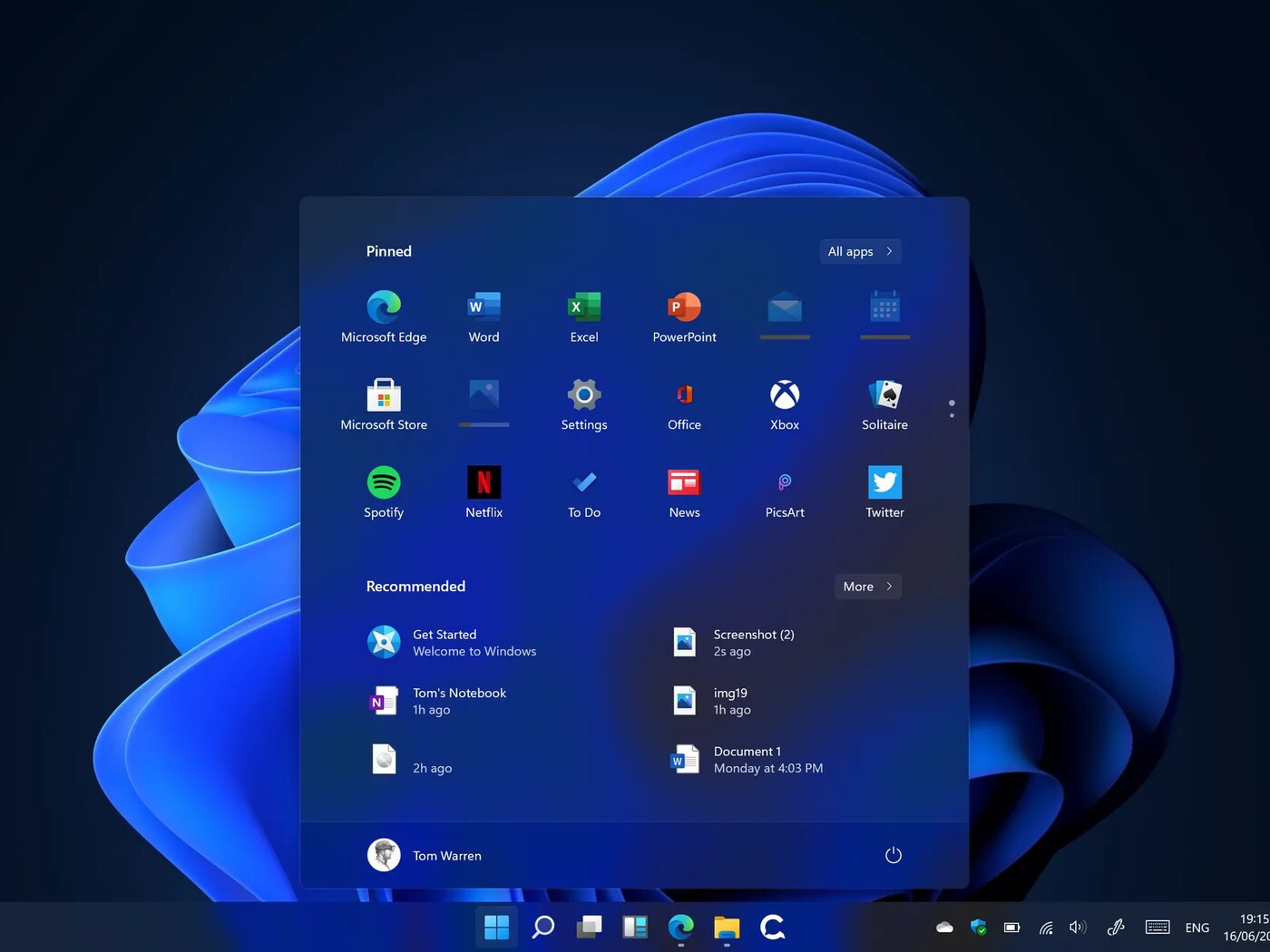Screen dimensions: 1270x952
Task: Click the More button in Recommended
Action: [868, 587]
